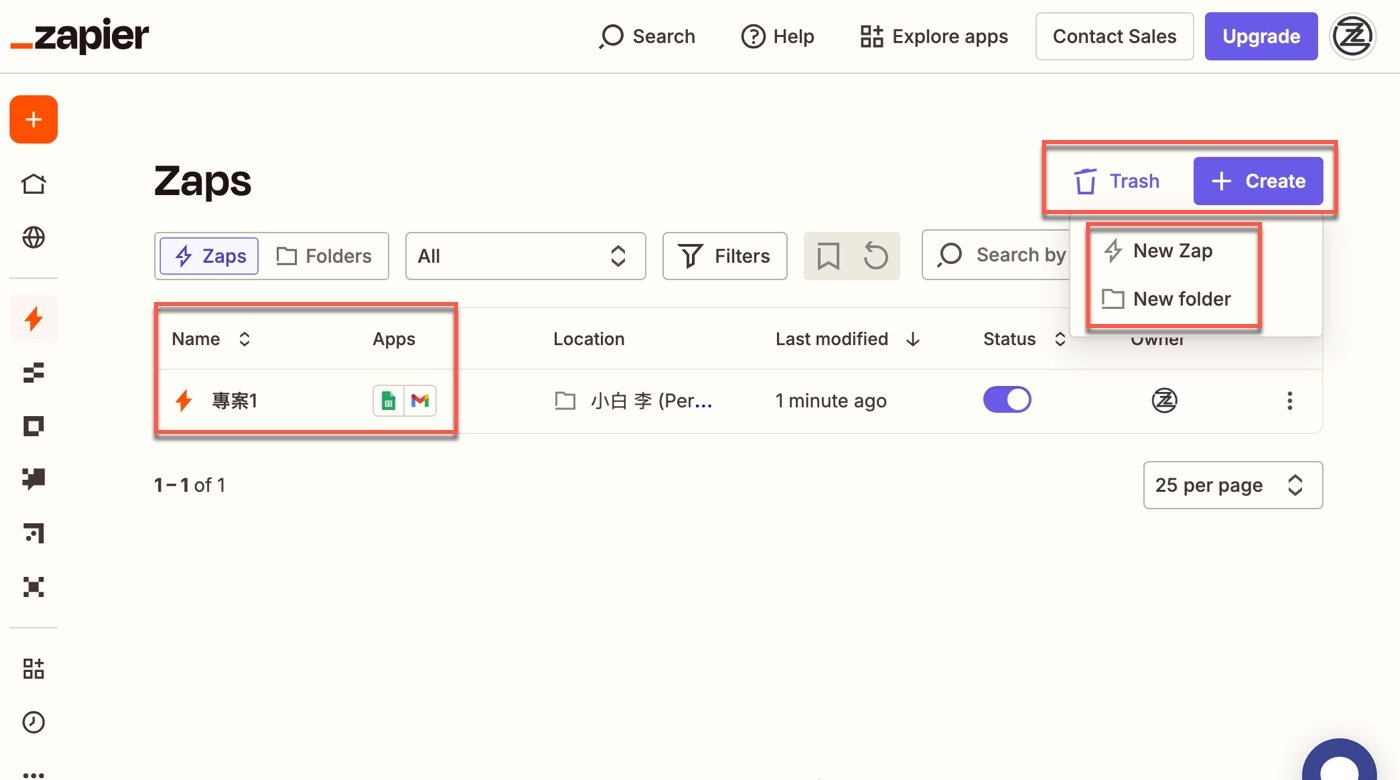Open Zap history clock icon in sidebar

tap(34, 722)
